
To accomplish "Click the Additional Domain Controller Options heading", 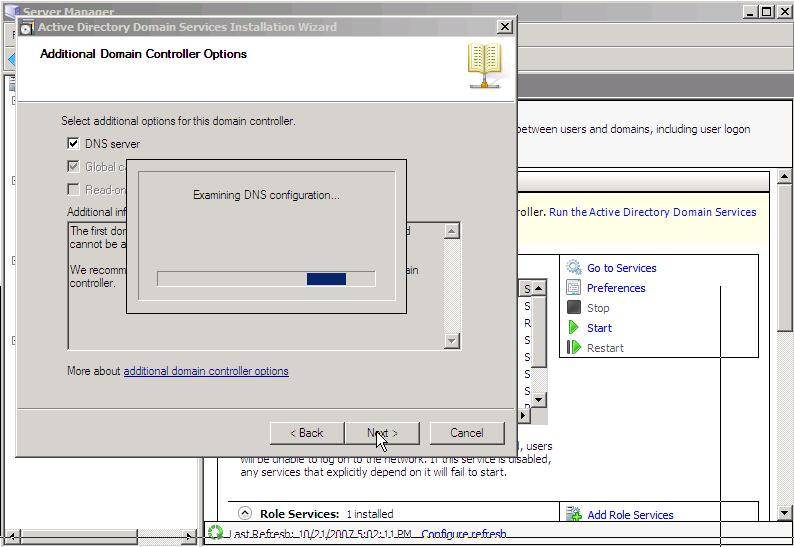I will point(143,54).
